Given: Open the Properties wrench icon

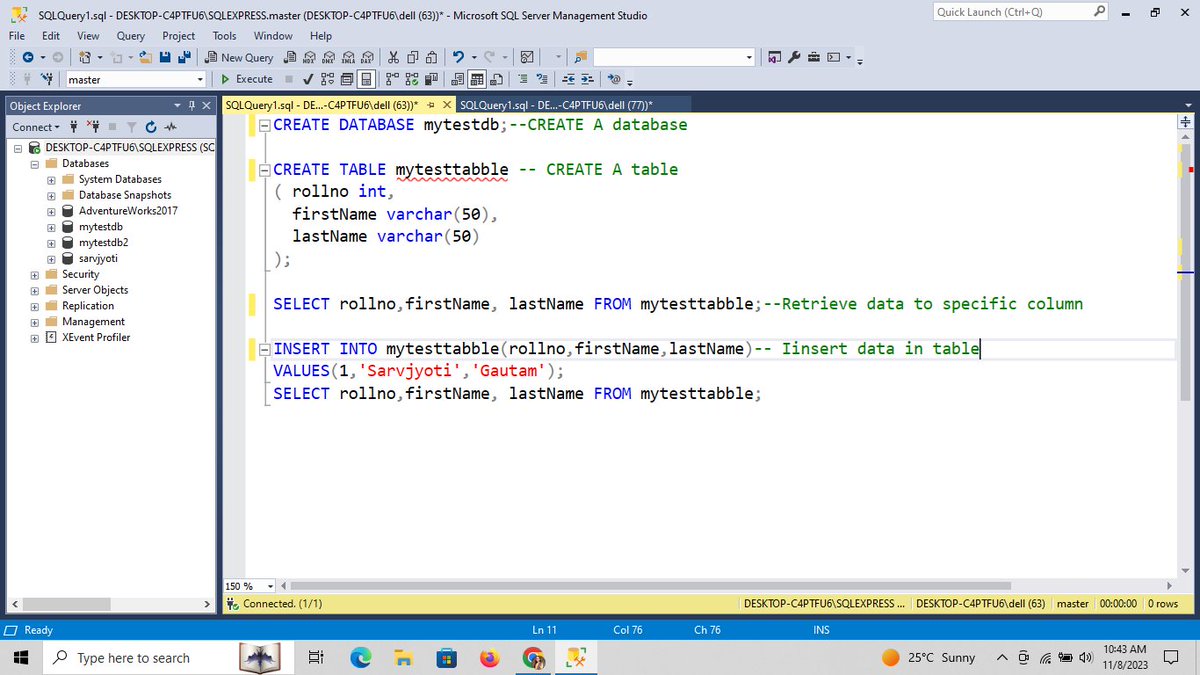Looking at the screenshot, I should [x=794, y=58].
